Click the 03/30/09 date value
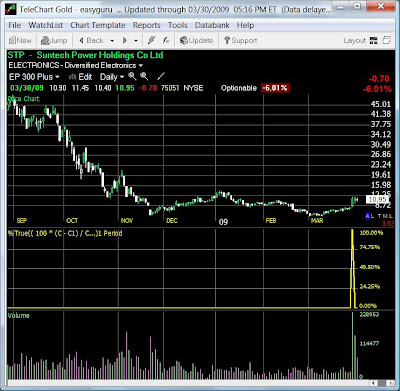400x391 pixels. [27, 88]
